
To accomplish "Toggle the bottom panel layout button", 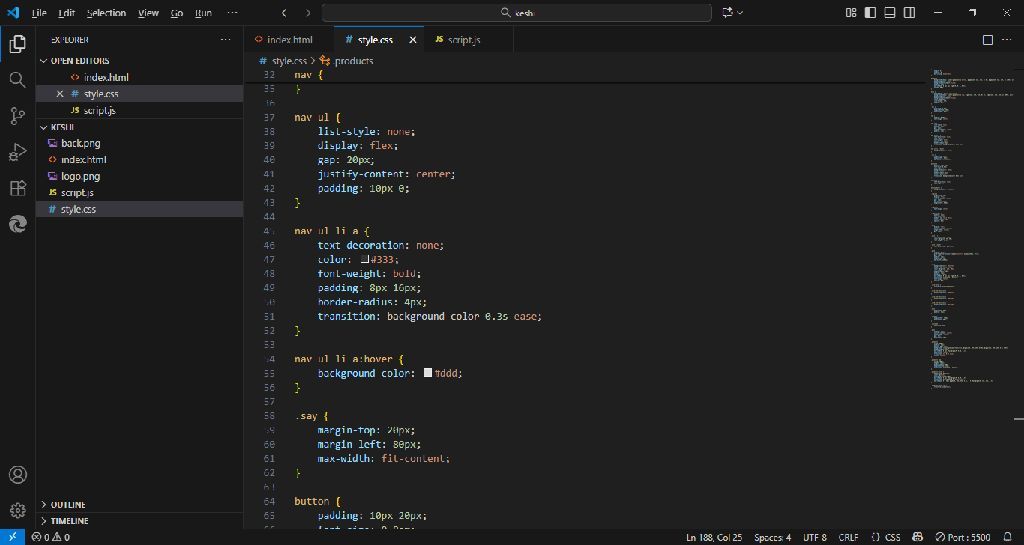I will tap(889, 13).
